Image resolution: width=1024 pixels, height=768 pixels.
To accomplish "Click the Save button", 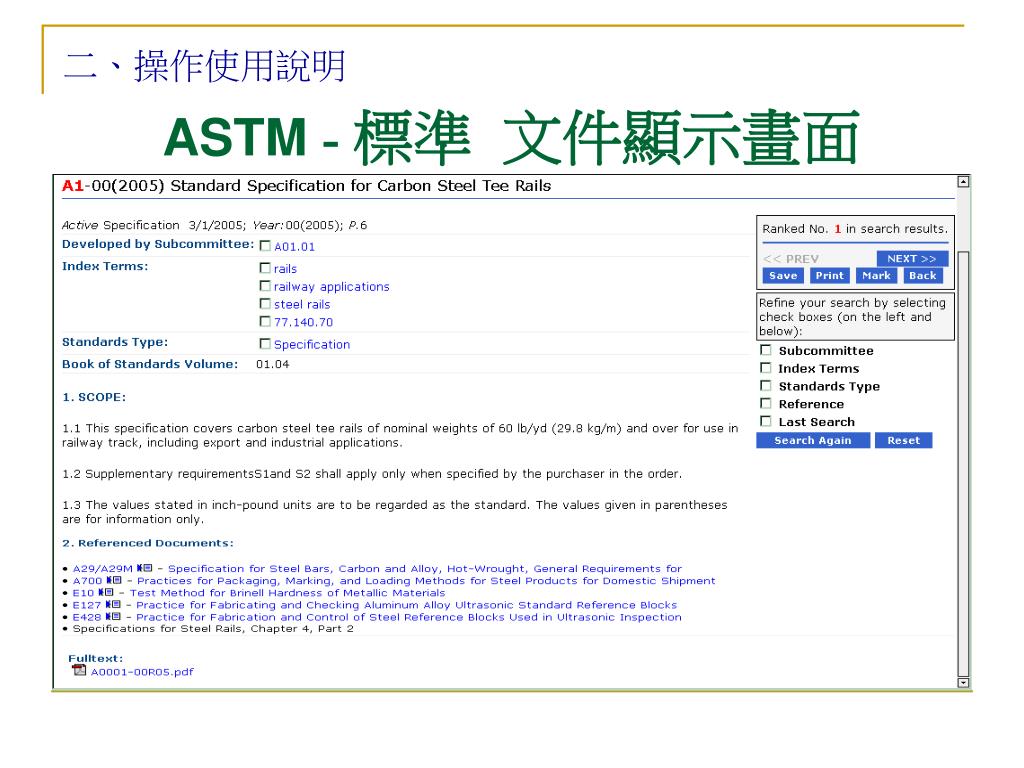I will pyautogui.click(x=783, y=276).
